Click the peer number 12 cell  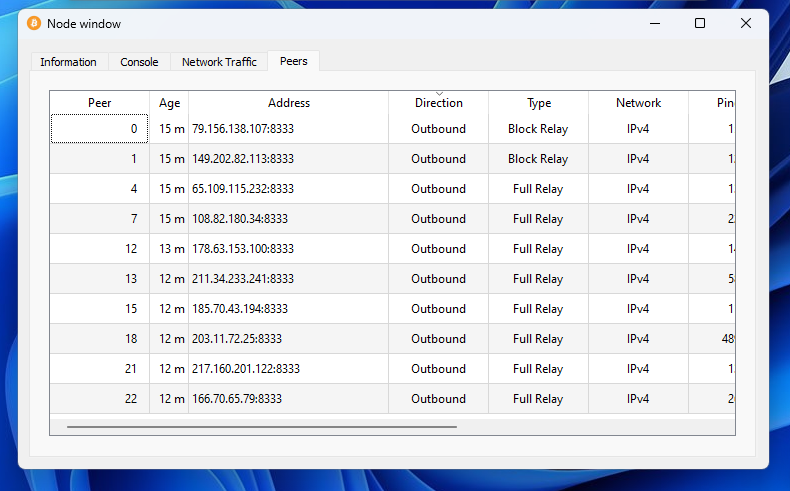(99, 249)
